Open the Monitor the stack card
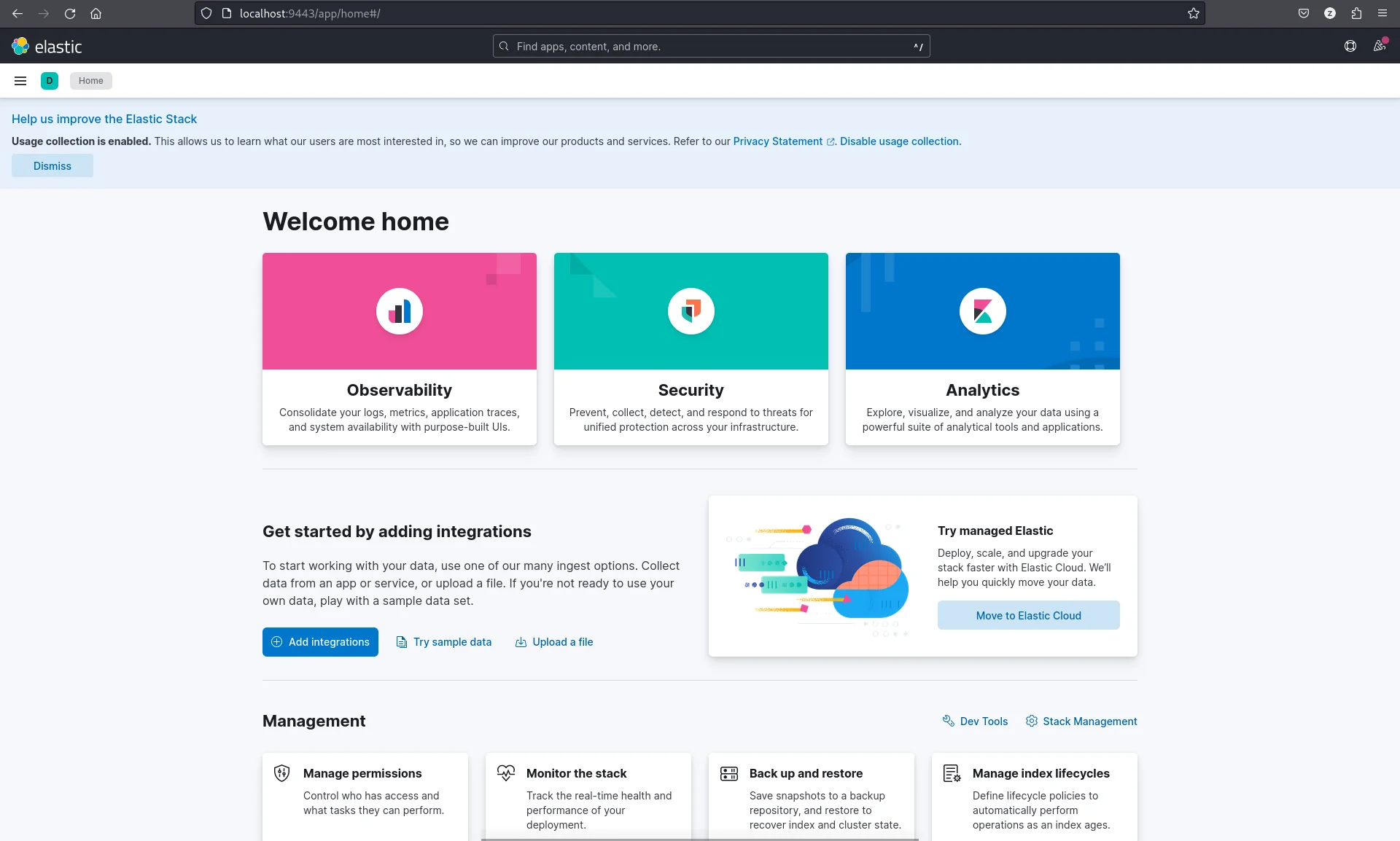 [588, 797]
